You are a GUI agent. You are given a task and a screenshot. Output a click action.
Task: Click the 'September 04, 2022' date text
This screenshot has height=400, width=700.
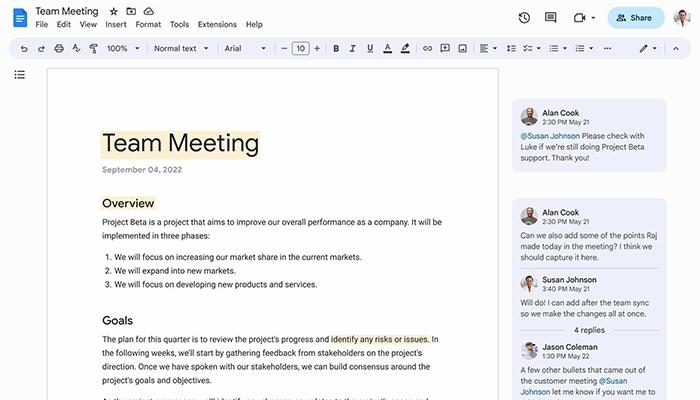(142, 170)
